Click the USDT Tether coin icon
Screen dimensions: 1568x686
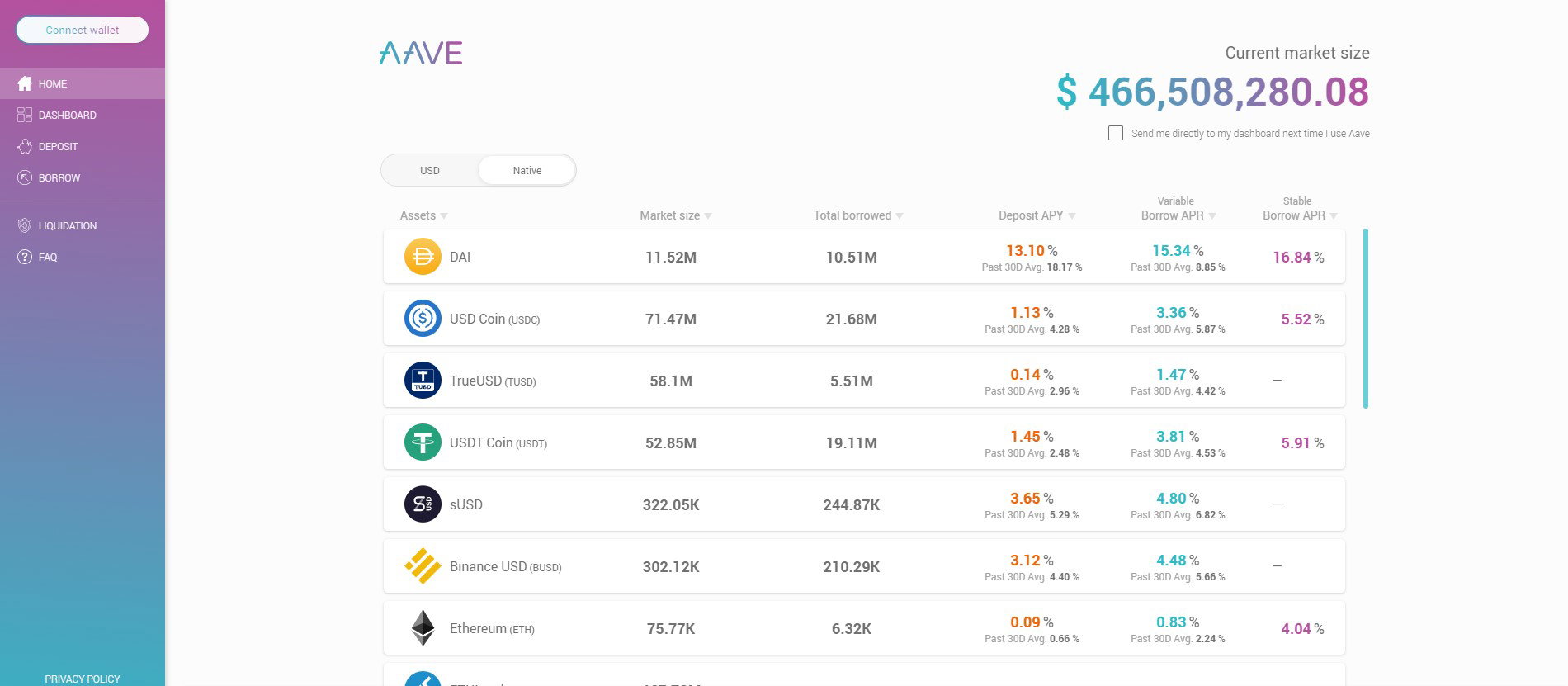pos(423,442)
